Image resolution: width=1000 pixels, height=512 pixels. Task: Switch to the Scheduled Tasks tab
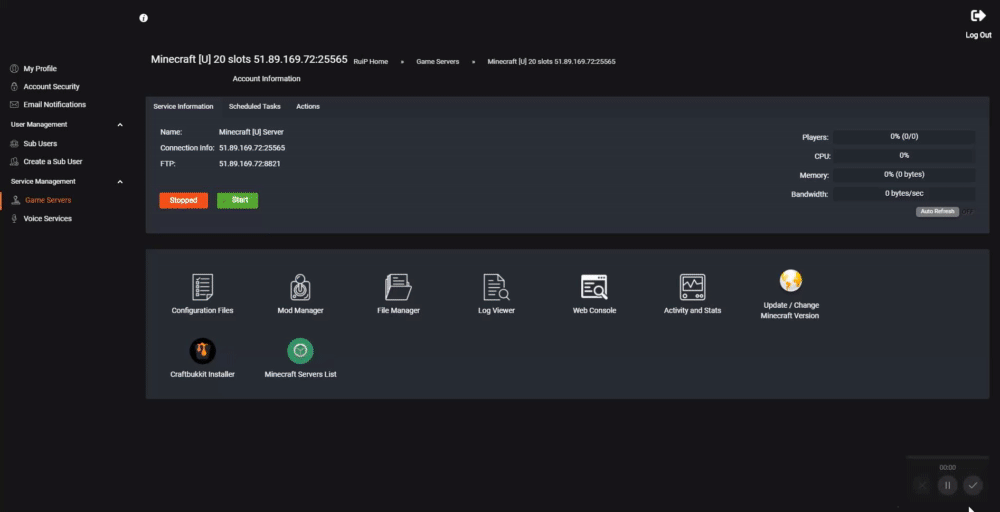pos(254,106)
